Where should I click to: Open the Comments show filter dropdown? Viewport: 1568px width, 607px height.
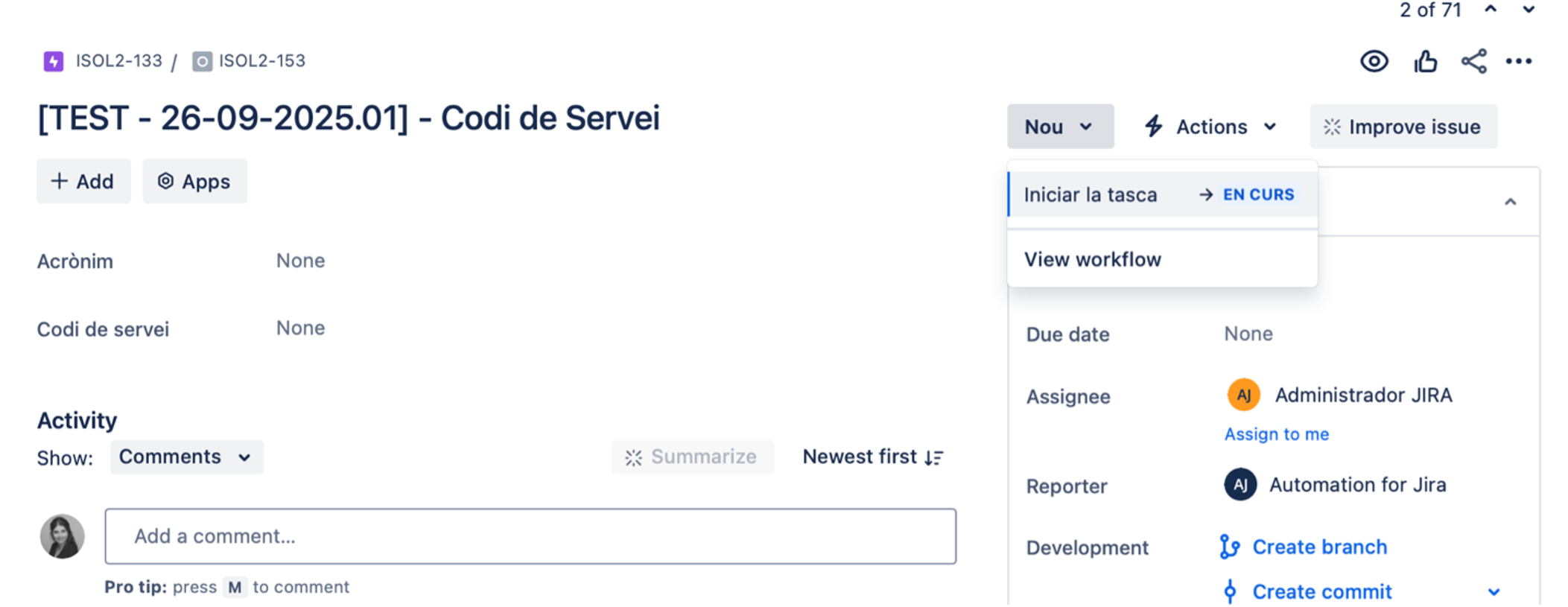[186, 457]
